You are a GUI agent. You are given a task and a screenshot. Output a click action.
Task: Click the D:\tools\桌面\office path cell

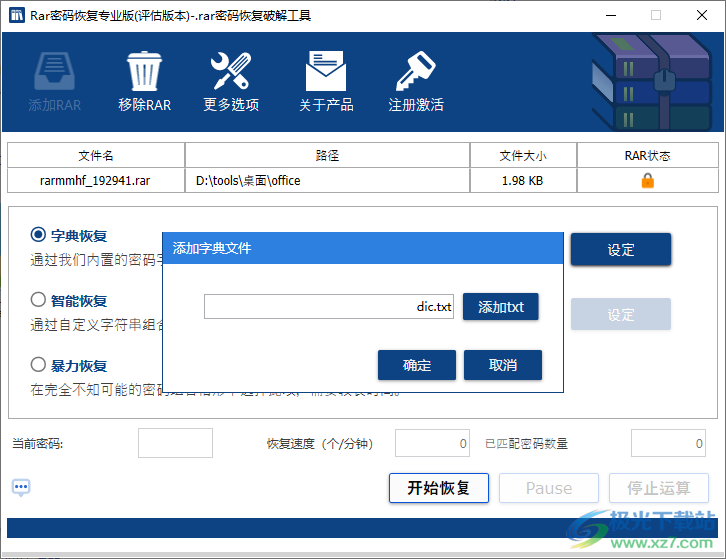pyautogui.click(x=327, y=181)
